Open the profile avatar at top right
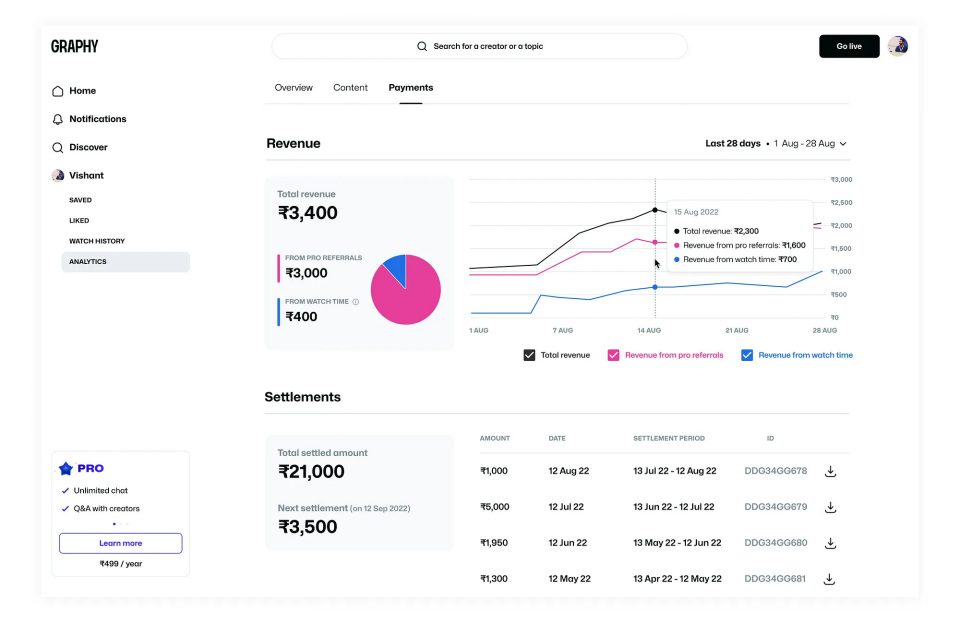 pyautogui.click(x=897, y=46)
